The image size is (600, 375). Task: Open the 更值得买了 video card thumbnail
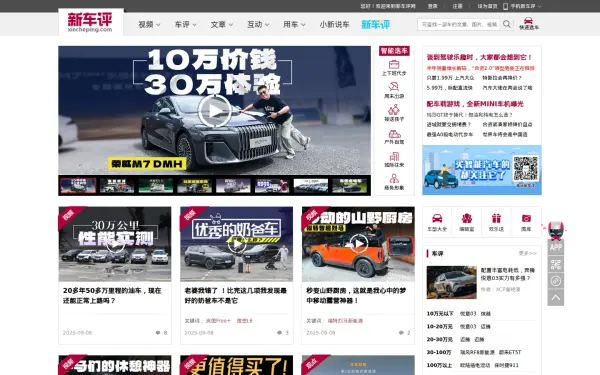coord(236,365)
